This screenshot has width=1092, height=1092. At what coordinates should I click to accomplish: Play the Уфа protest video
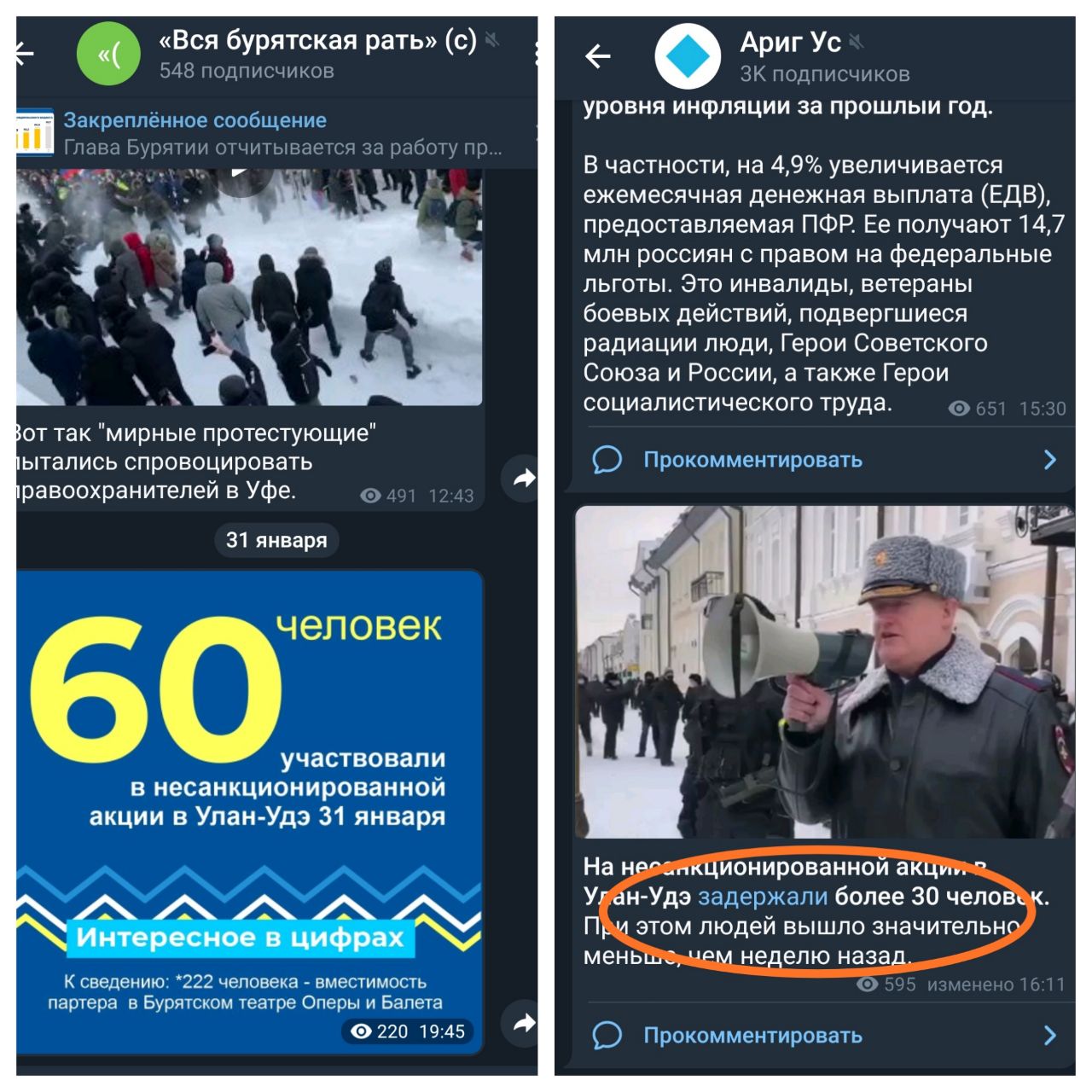[x=242, y=173]
